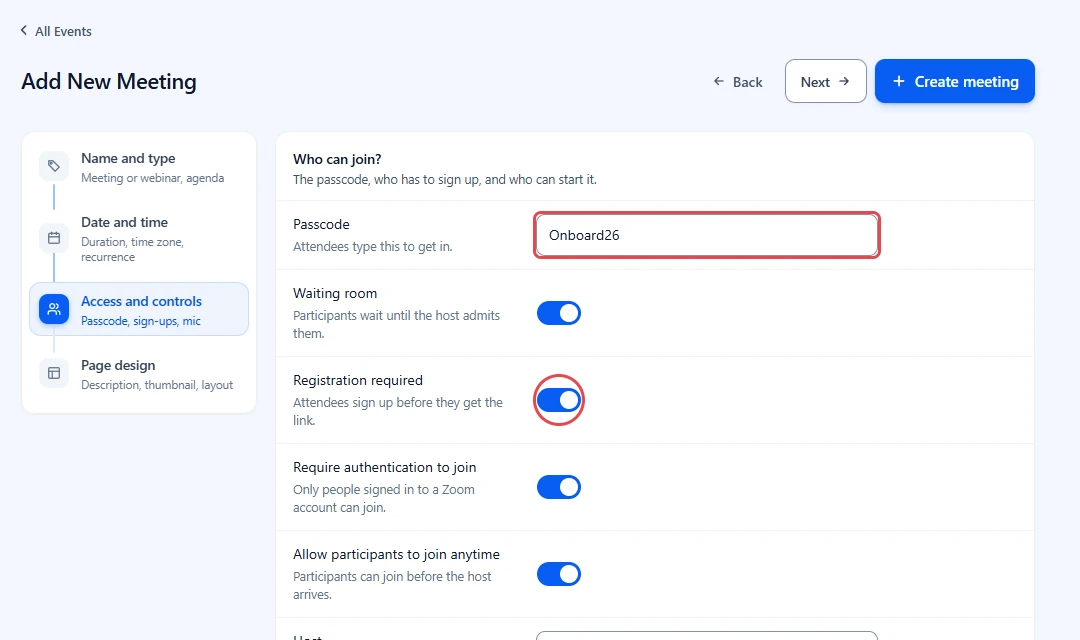Click 'Allow participants to join anytime' label
This screenshot has width=1080, height=640.
(396, 554)
